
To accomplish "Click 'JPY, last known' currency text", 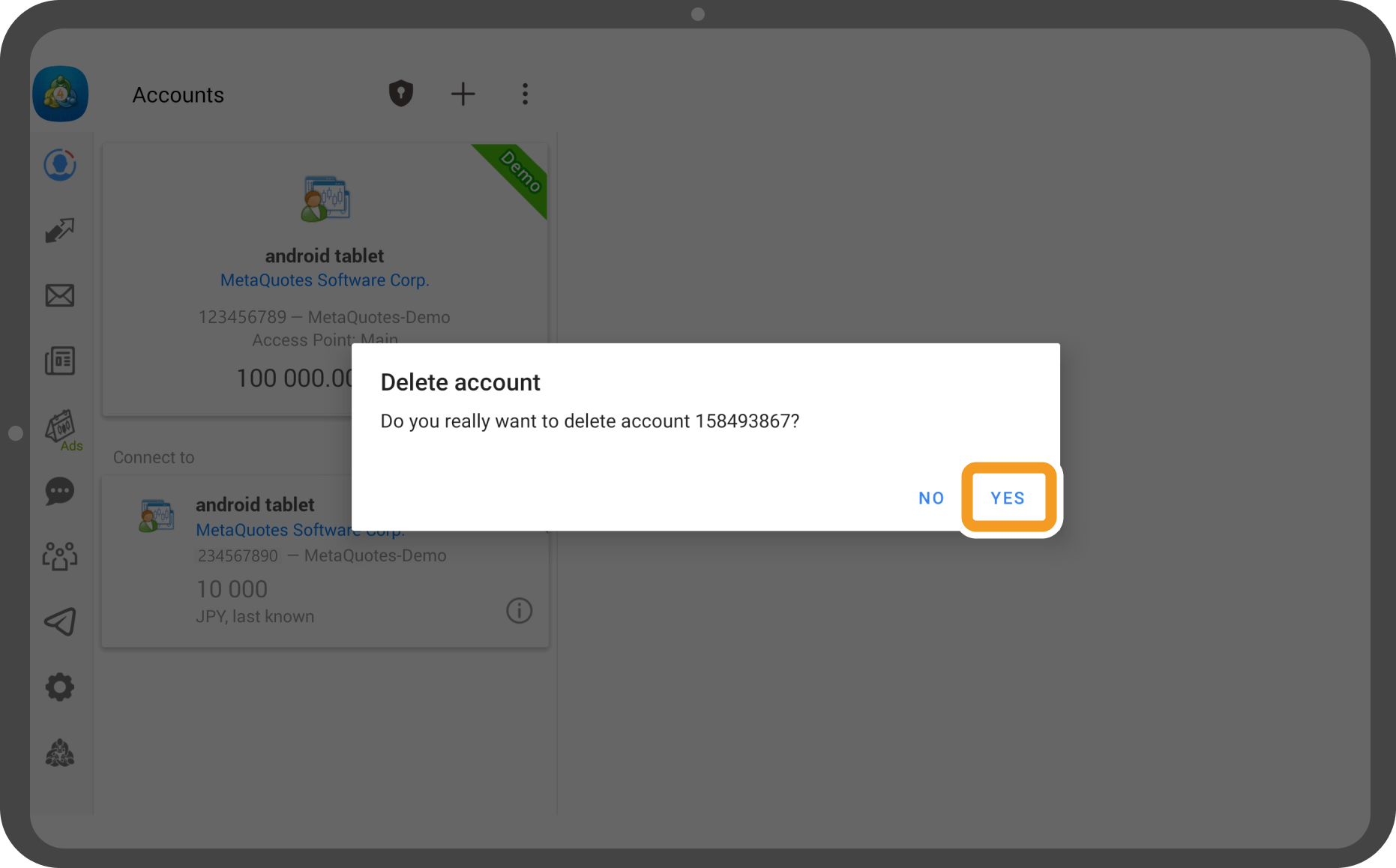I will pos(255,616).
